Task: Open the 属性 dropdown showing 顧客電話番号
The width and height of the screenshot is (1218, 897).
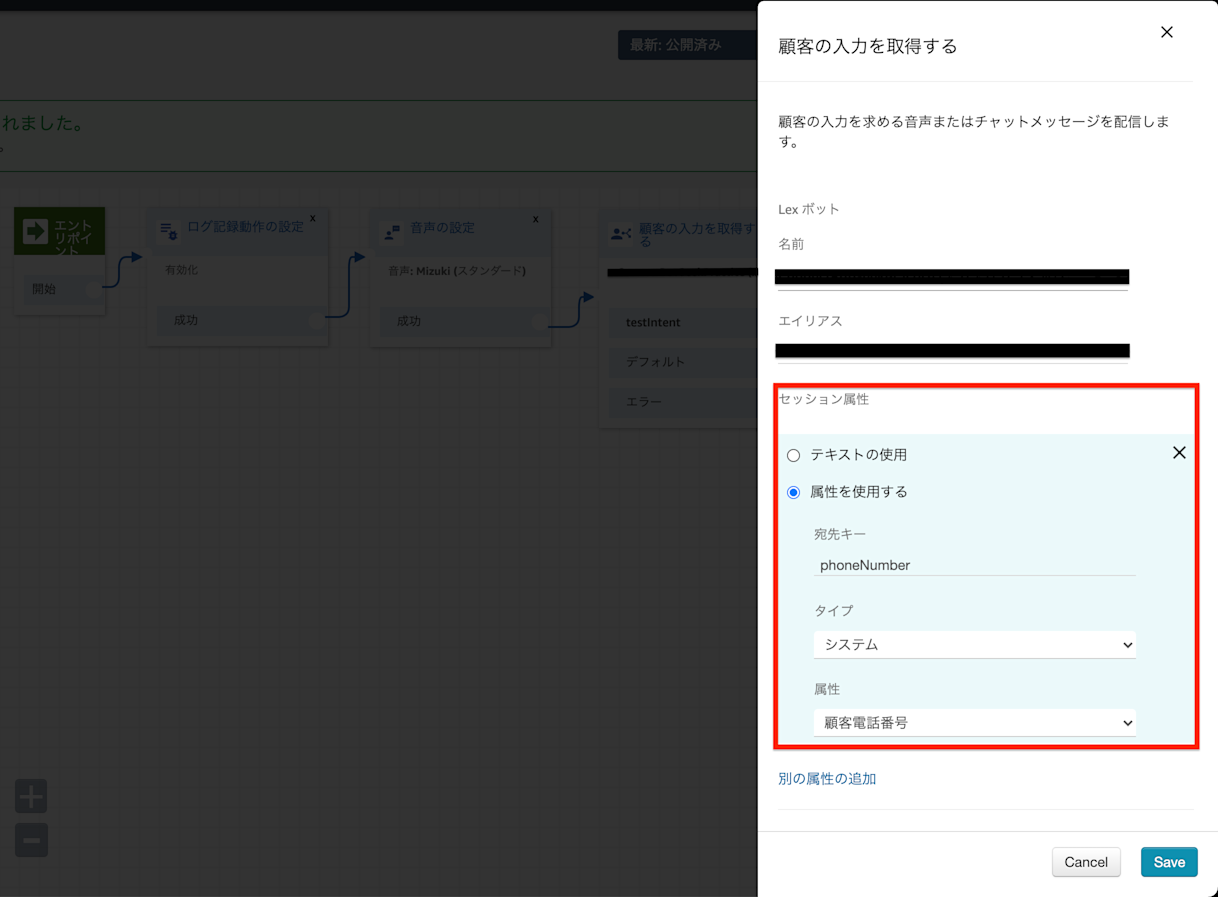Action: (x=974, y=722)
